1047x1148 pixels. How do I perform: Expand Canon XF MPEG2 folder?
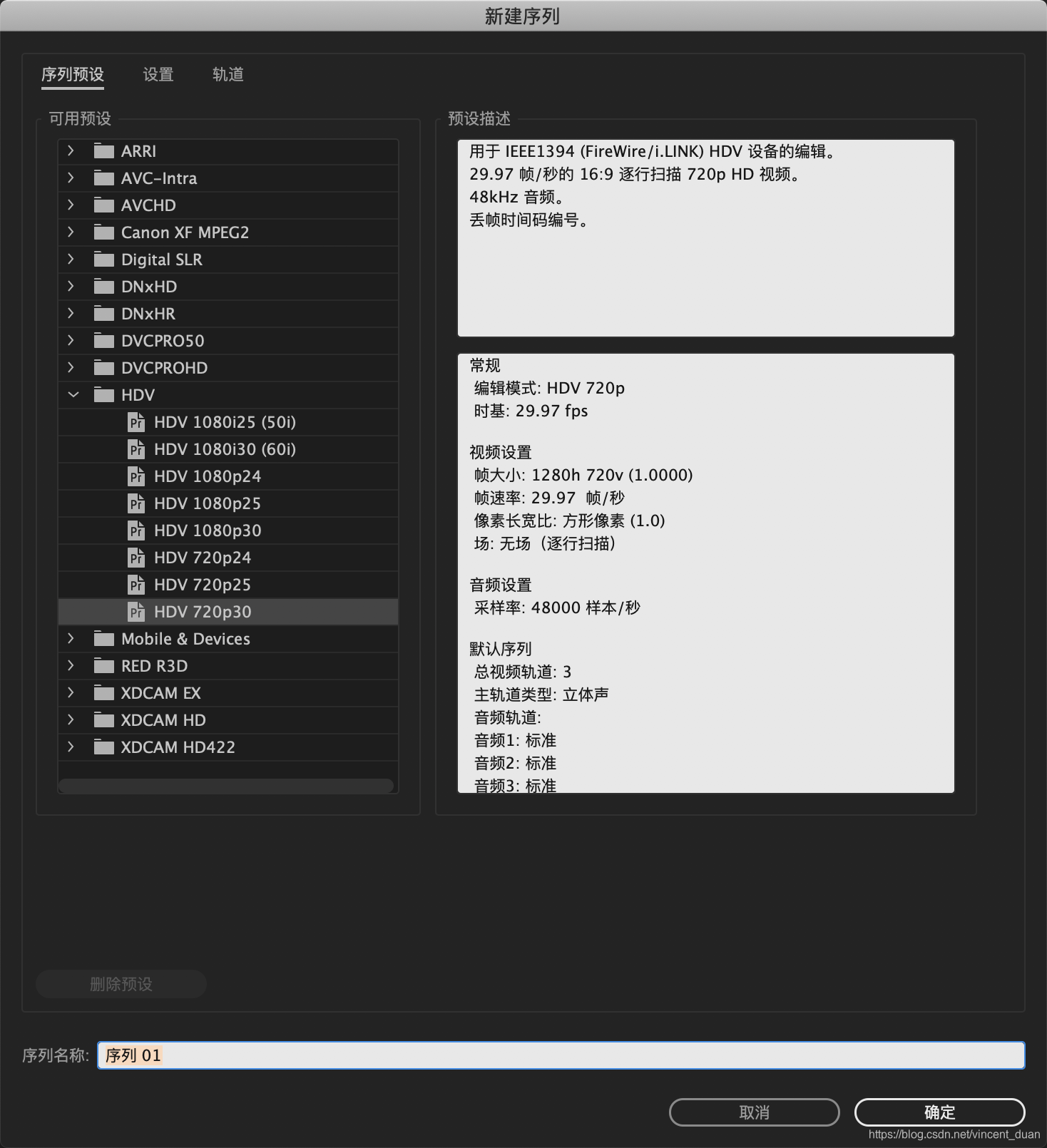coord(71,232)
